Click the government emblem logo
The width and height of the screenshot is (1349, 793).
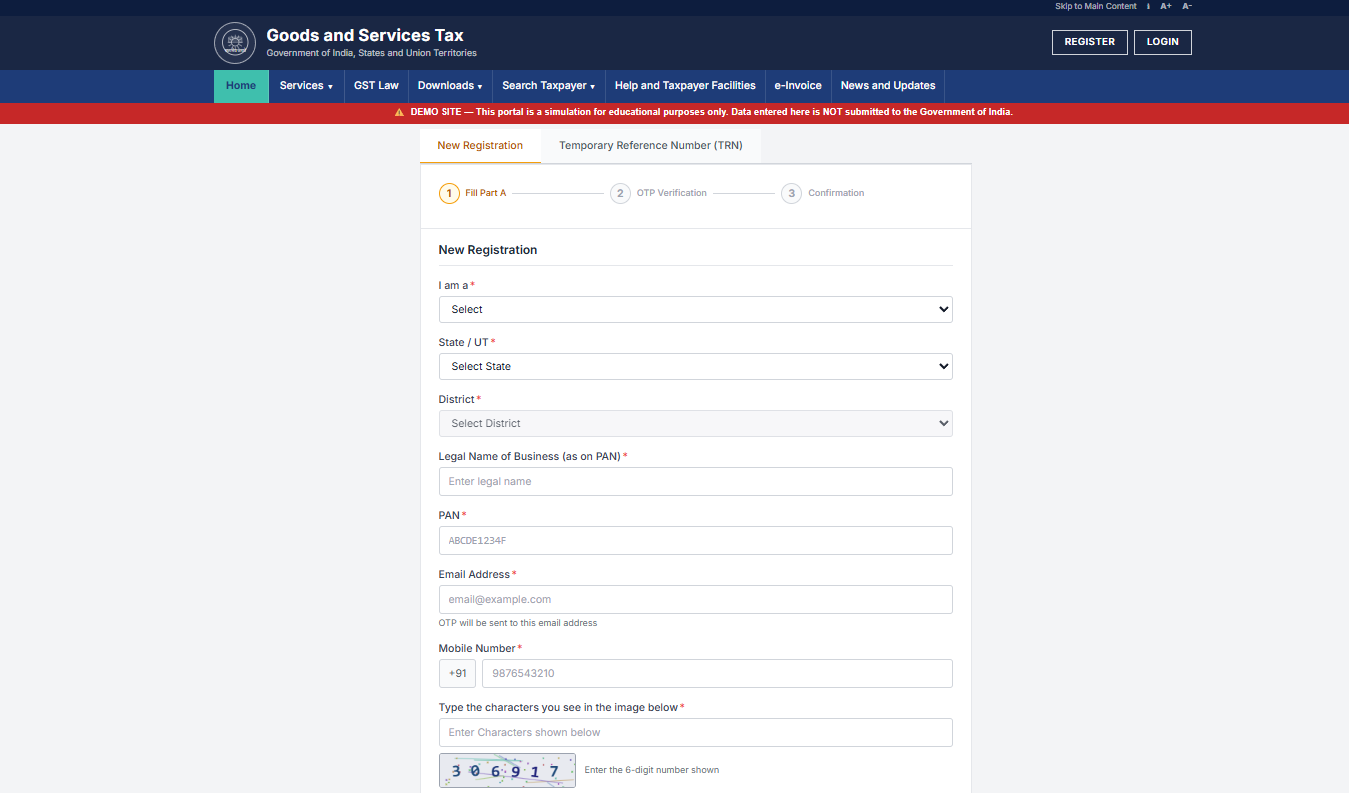(235, 43)
